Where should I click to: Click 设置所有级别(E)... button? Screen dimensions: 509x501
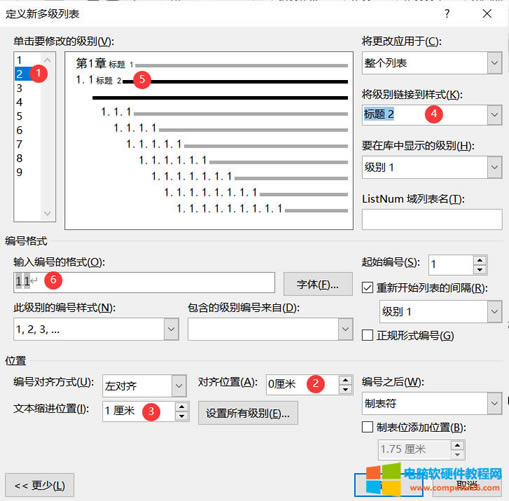[x=248, y=413]
